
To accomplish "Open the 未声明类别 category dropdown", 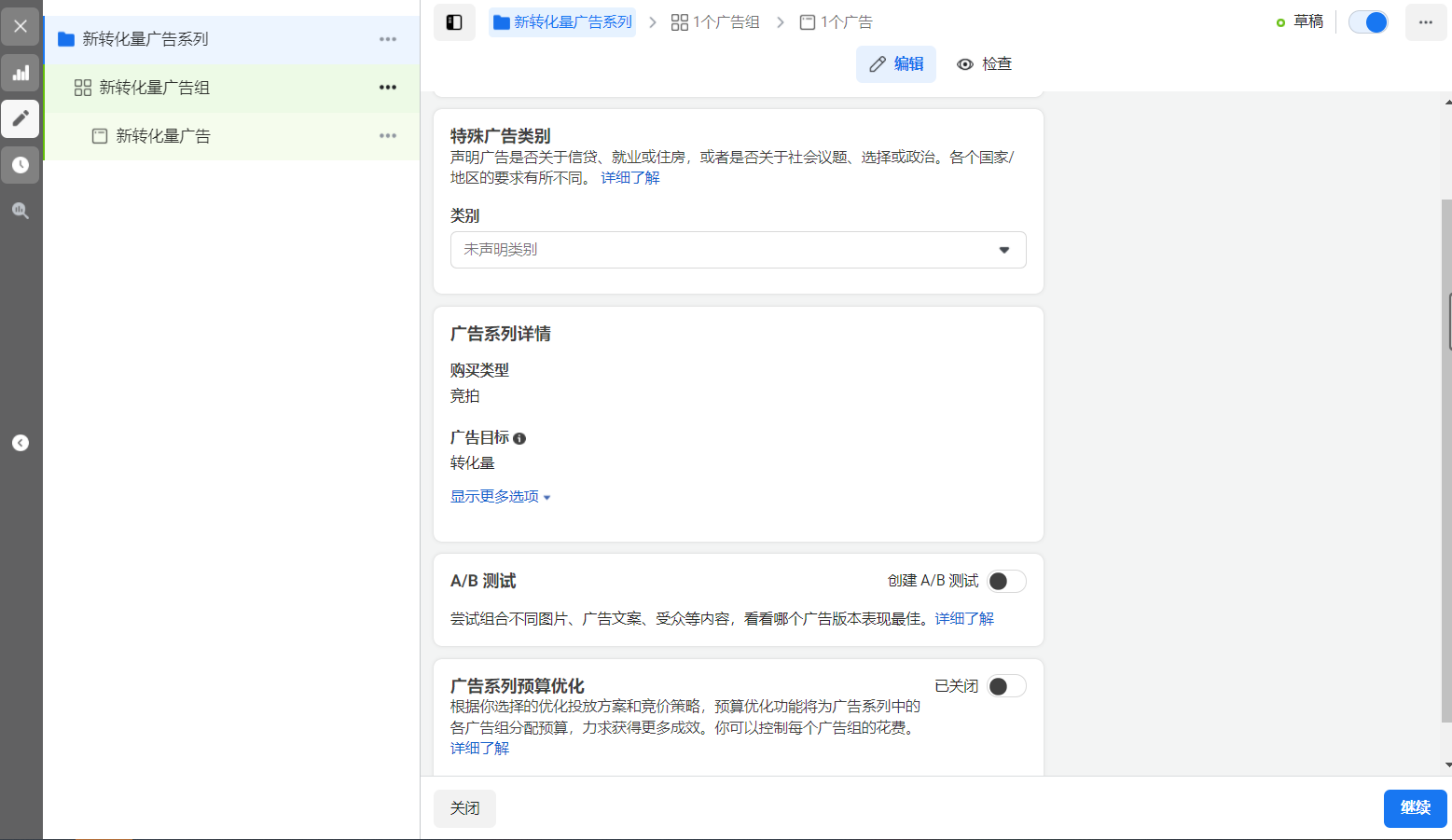I will point(738,250).
